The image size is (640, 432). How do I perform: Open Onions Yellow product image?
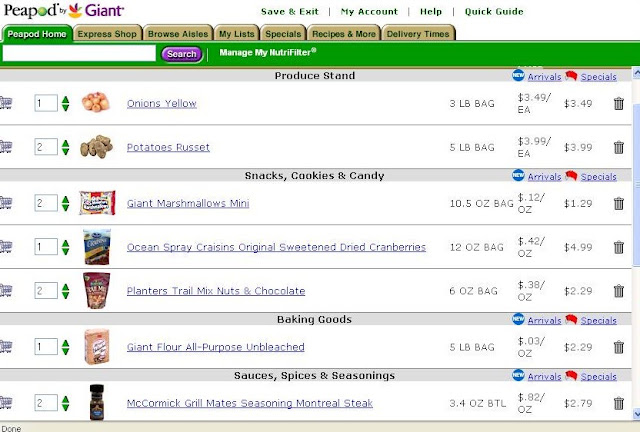click(96, 102)
